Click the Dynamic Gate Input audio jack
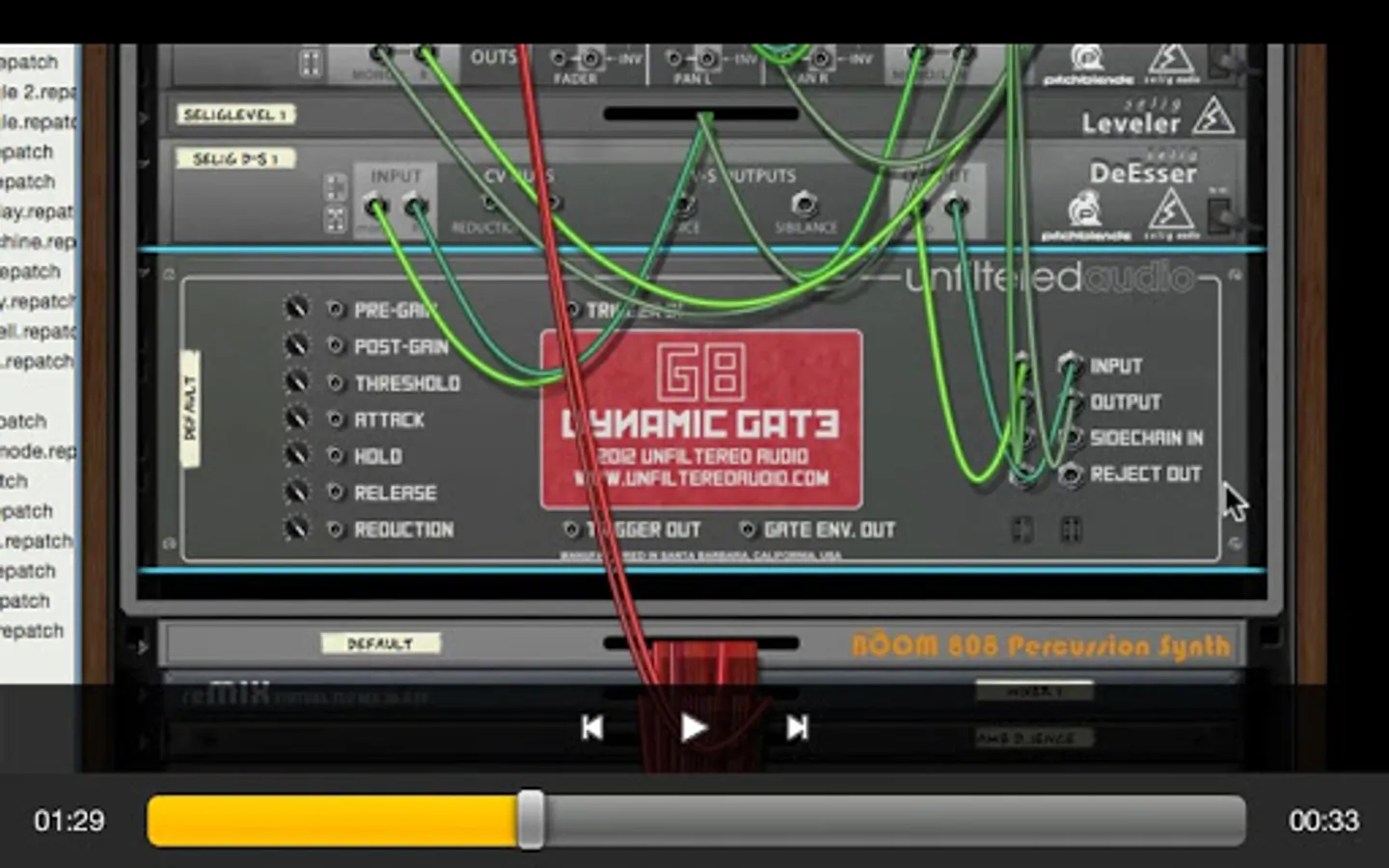 point(1069,365)
